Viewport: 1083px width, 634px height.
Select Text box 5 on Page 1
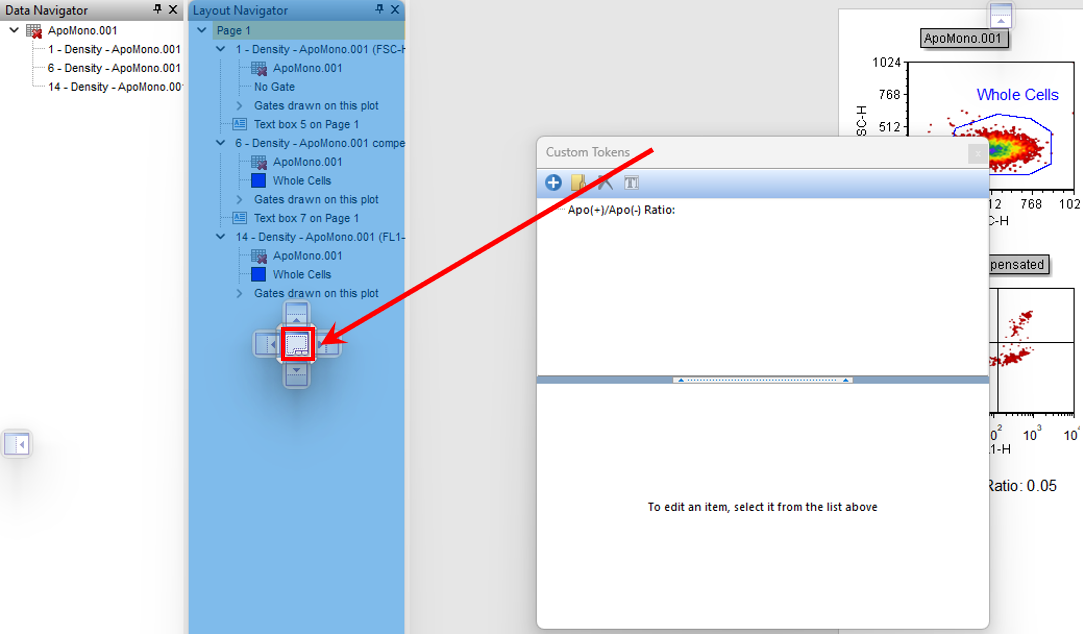pos(306,124)
